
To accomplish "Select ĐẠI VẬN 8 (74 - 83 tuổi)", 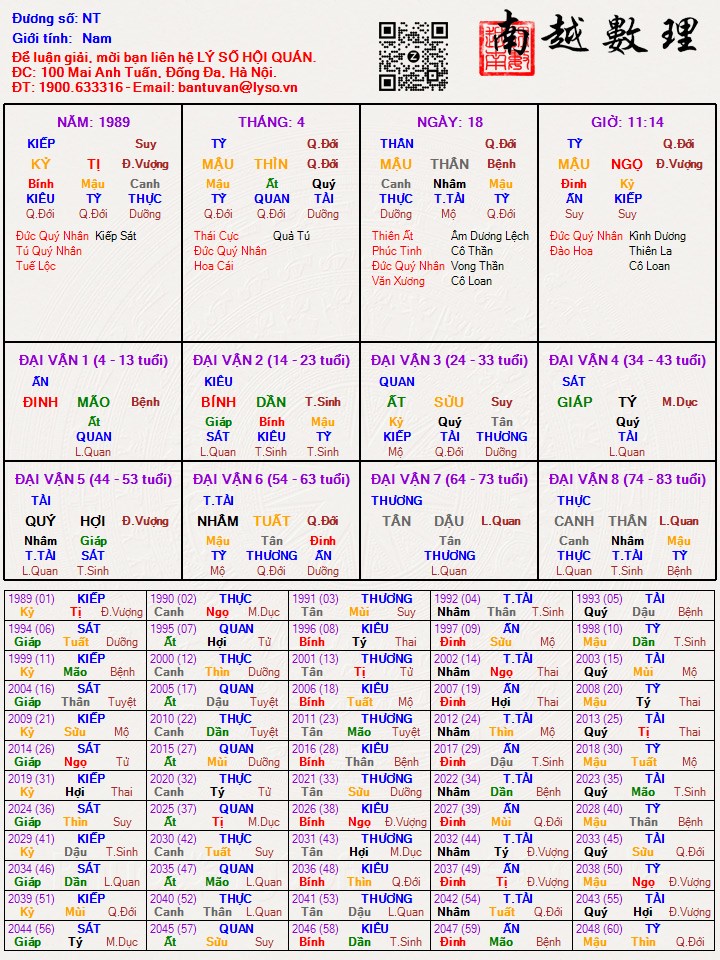I will tap(627, 479).
